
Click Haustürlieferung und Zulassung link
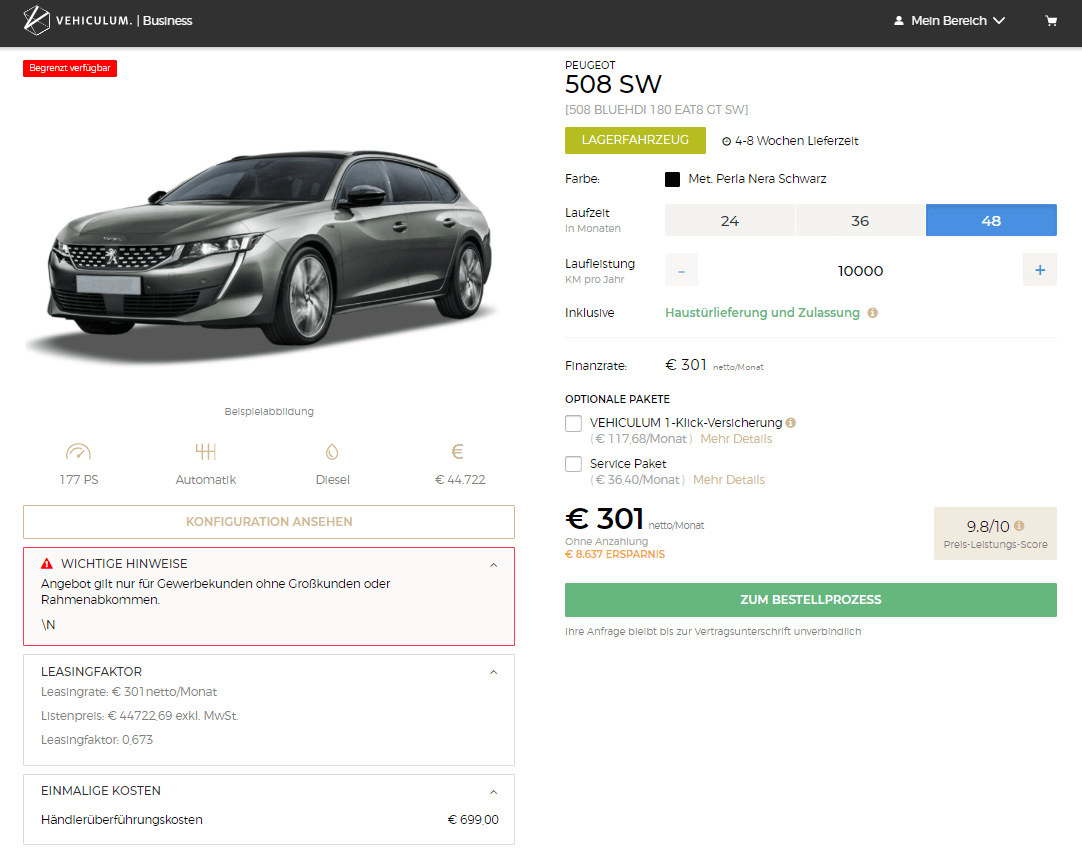click(762, 313)
